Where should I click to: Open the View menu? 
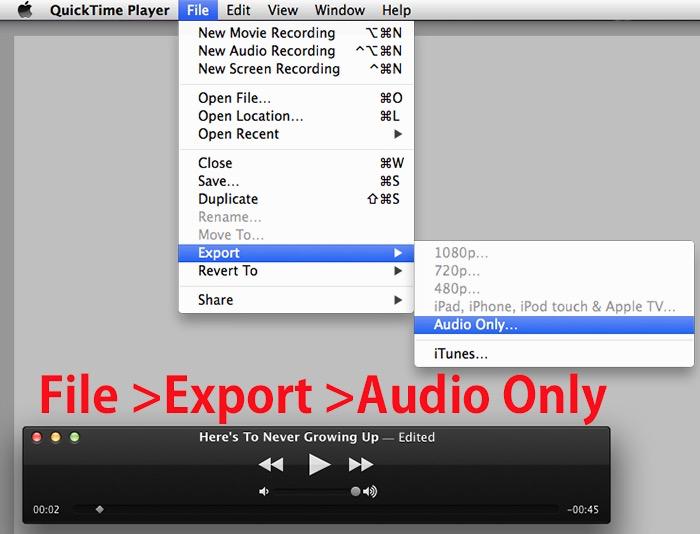tap(283, 10)
